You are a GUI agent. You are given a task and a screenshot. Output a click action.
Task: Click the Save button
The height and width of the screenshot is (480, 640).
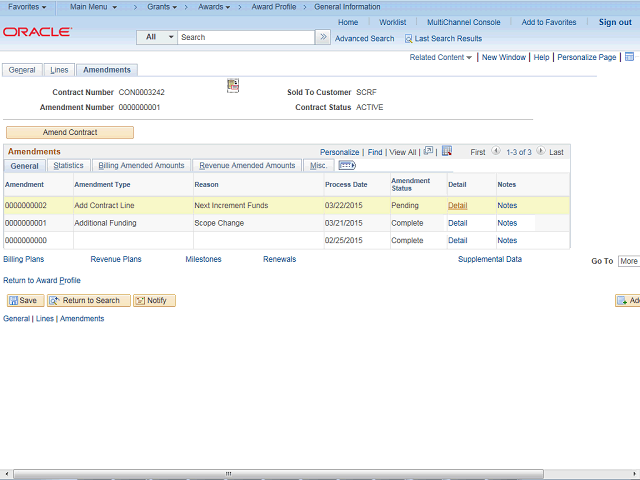tap(25, 300)
